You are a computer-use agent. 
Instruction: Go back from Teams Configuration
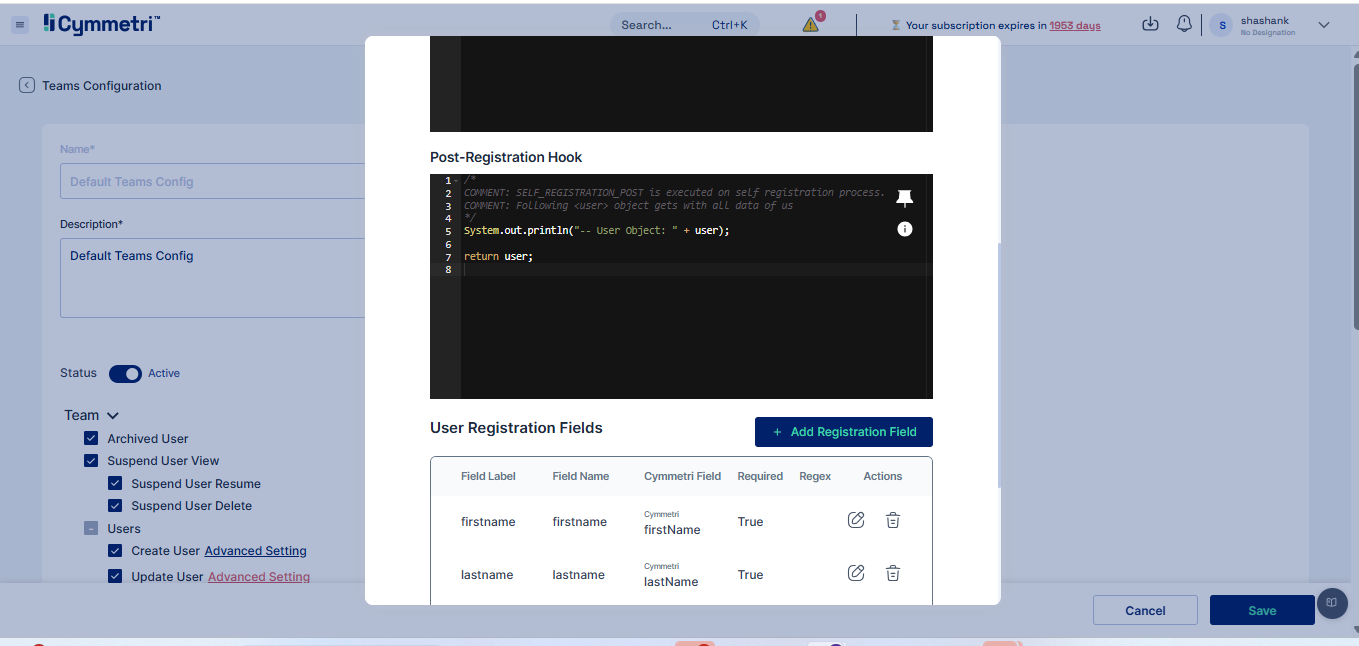27,86
